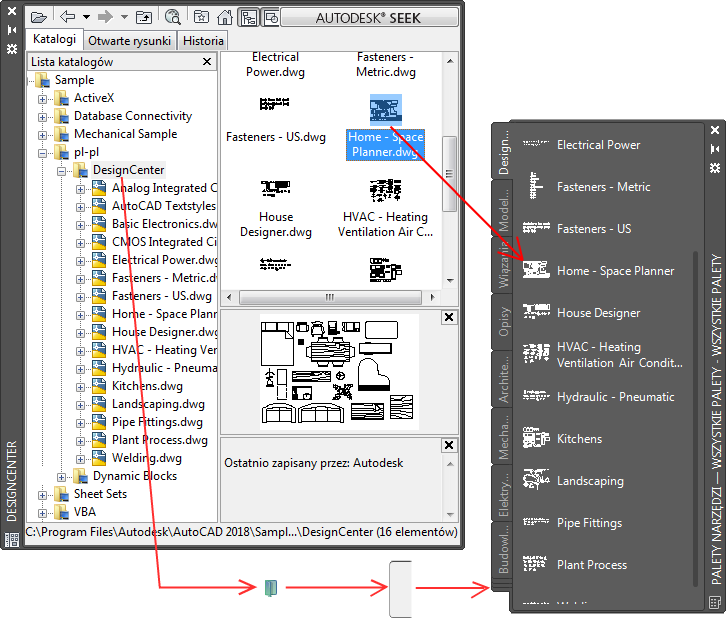Viewport: 727px width, 628px height.
Task: Click the Up one level folder icon
Action: pyautogui.click(x=144, y=18)
